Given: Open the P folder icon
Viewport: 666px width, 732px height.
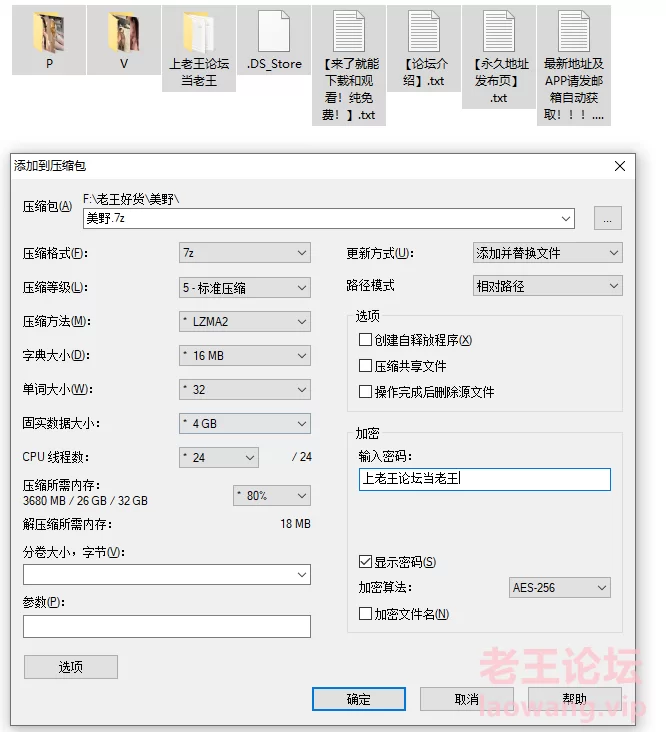Looking at the screenshot, I should [x=49, y=33].
